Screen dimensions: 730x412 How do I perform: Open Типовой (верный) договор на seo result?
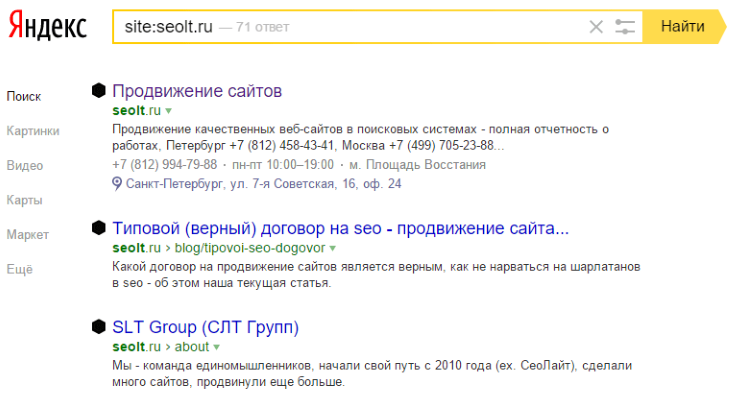tap(340, 229)
